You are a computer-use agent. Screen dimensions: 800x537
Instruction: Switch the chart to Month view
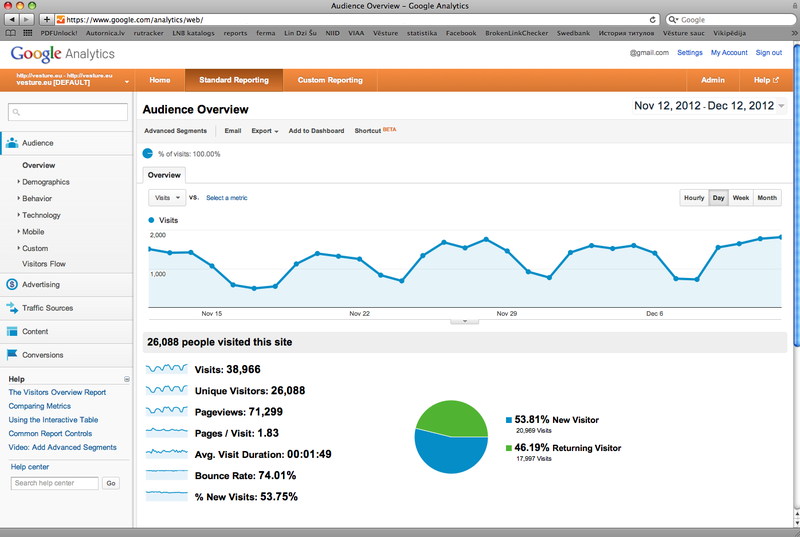point(767,198)
